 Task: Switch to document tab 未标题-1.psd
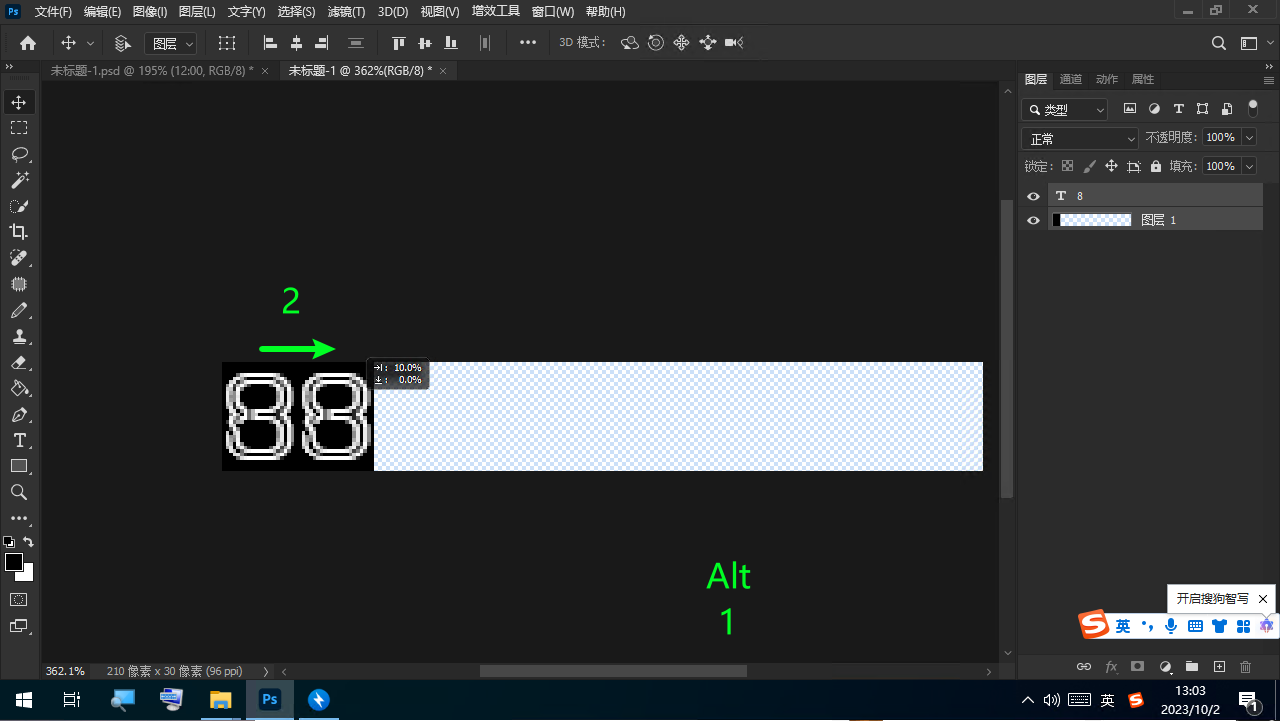coord(151,70)
